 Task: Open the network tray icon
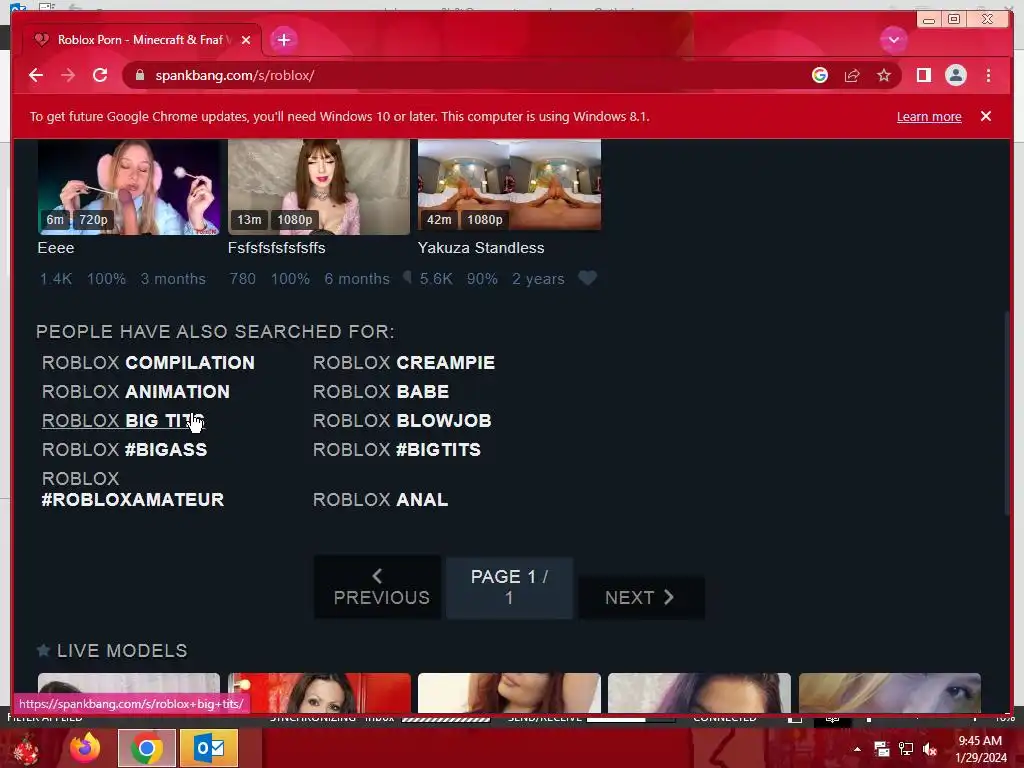pyautogui.click(x=906, y=749)
